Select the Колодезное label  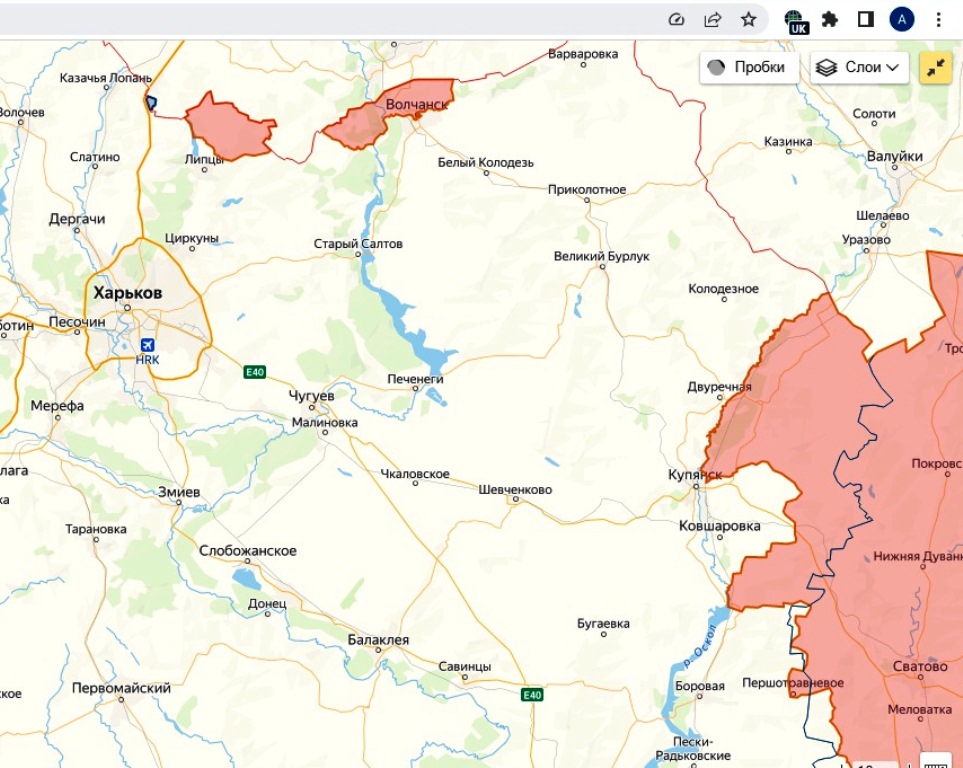(x=723, y=288)
